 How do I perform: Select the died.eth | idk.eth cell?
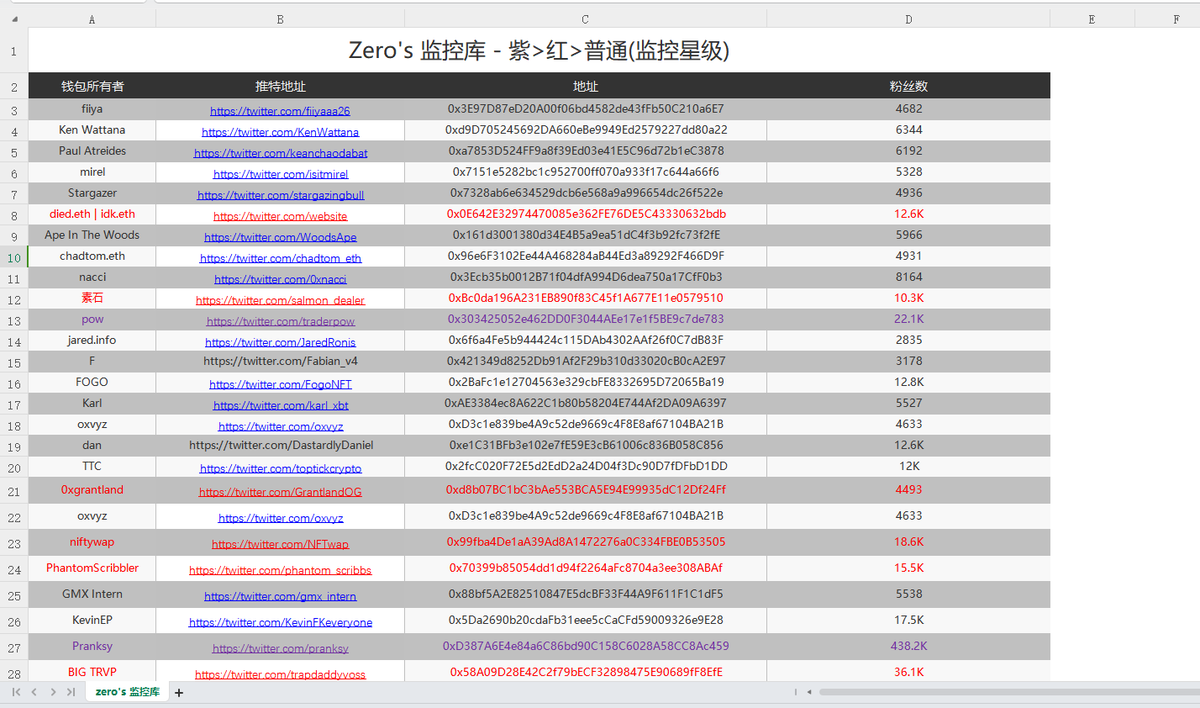pyautogui.click(x=92, y=214)
